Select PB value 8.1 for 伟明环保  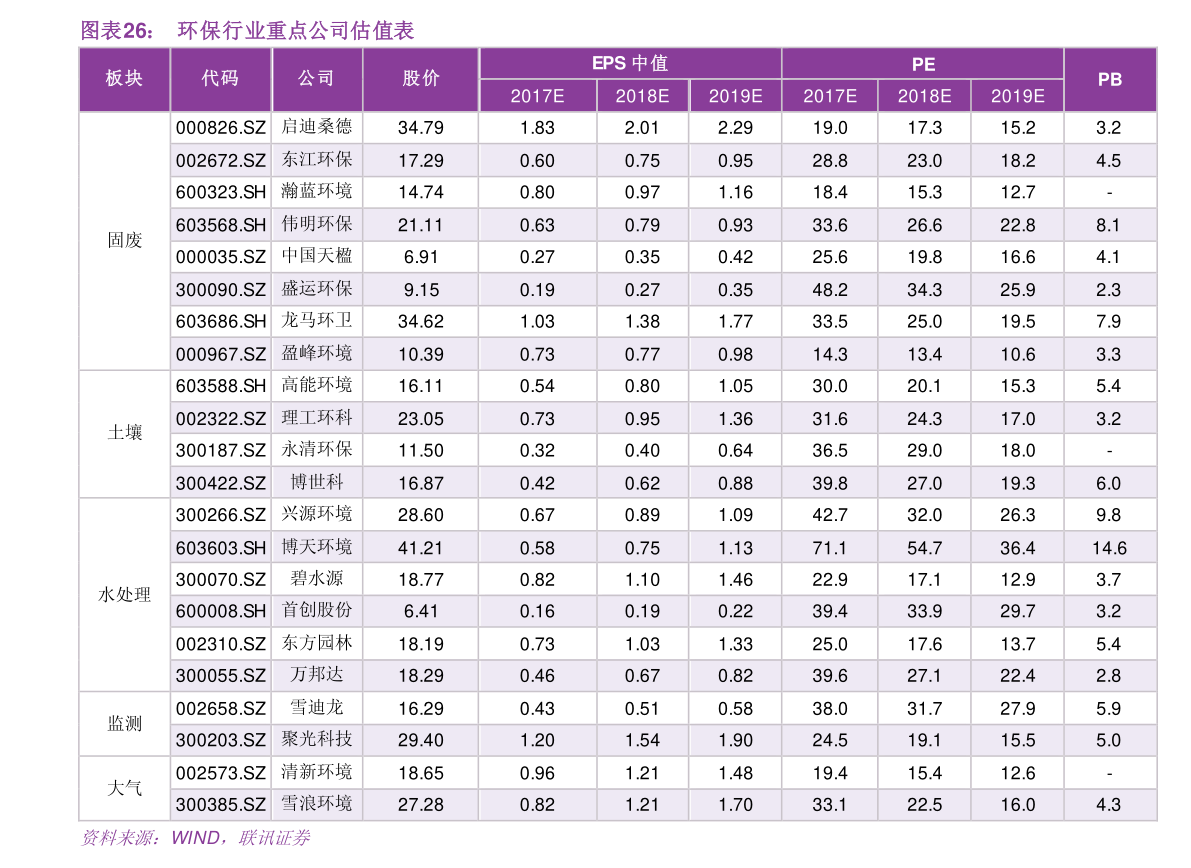tap(1108, 226)
